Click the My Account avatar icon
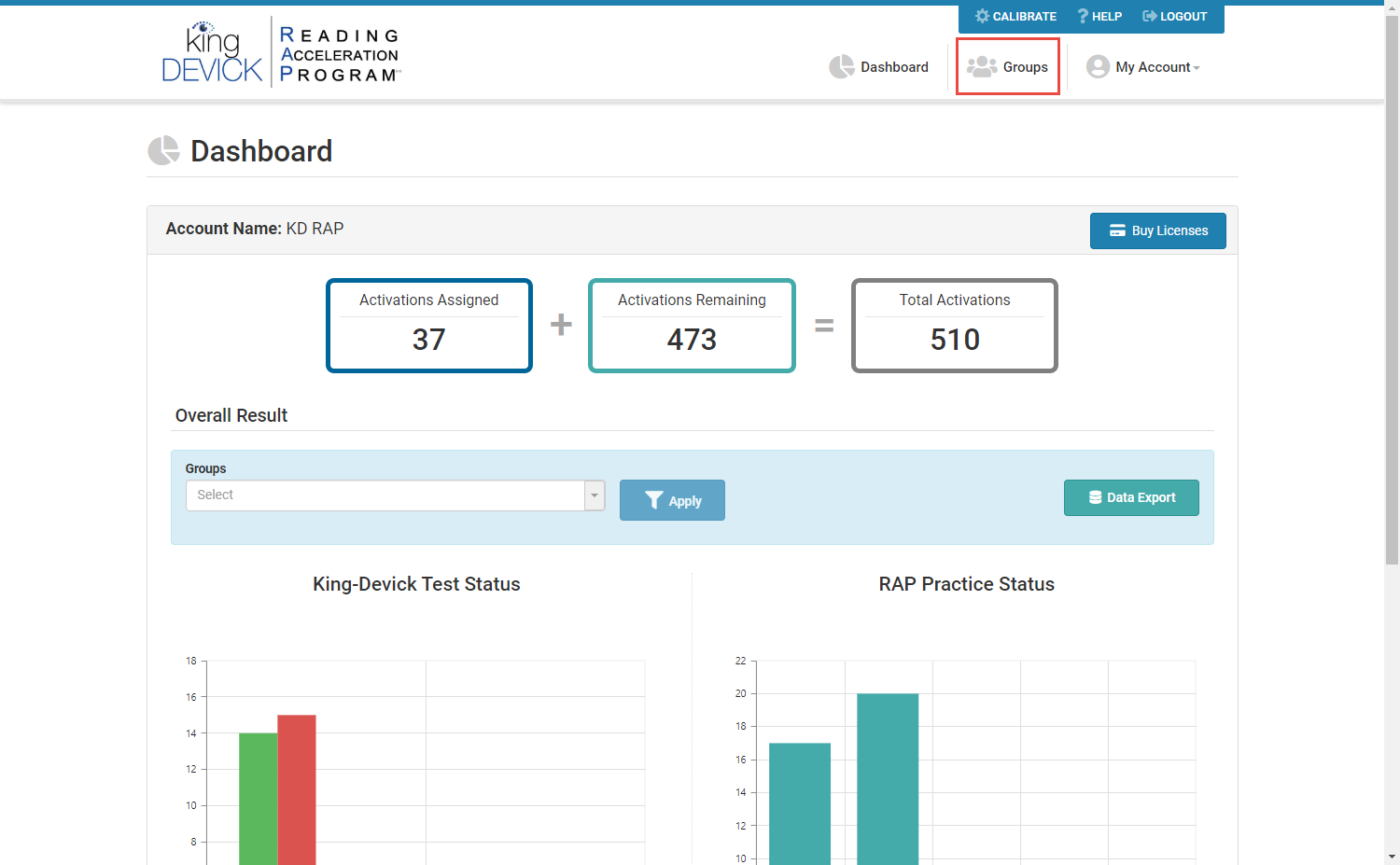This screenshot has width=1400, height=865. tap(1099, 66)
